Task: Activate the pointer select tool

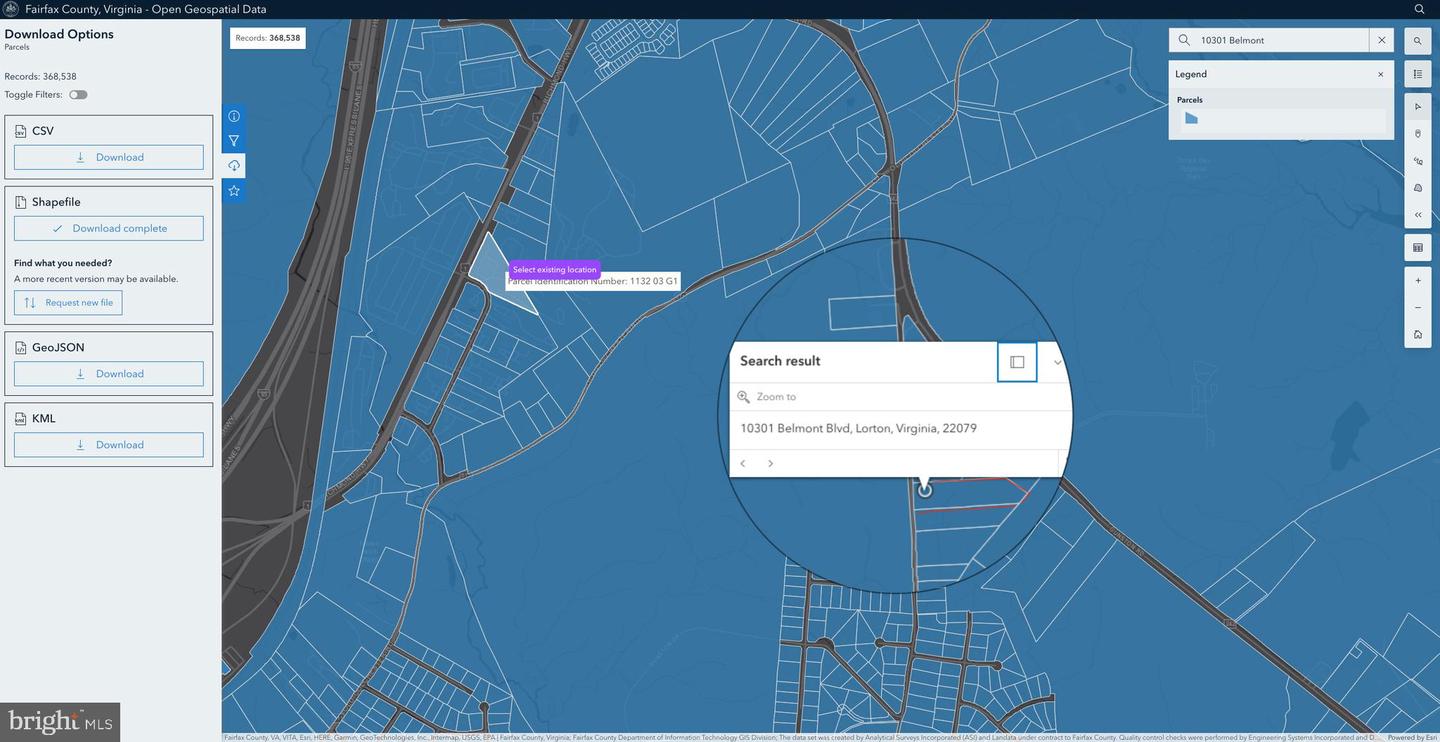Action: coord(1417,107)
